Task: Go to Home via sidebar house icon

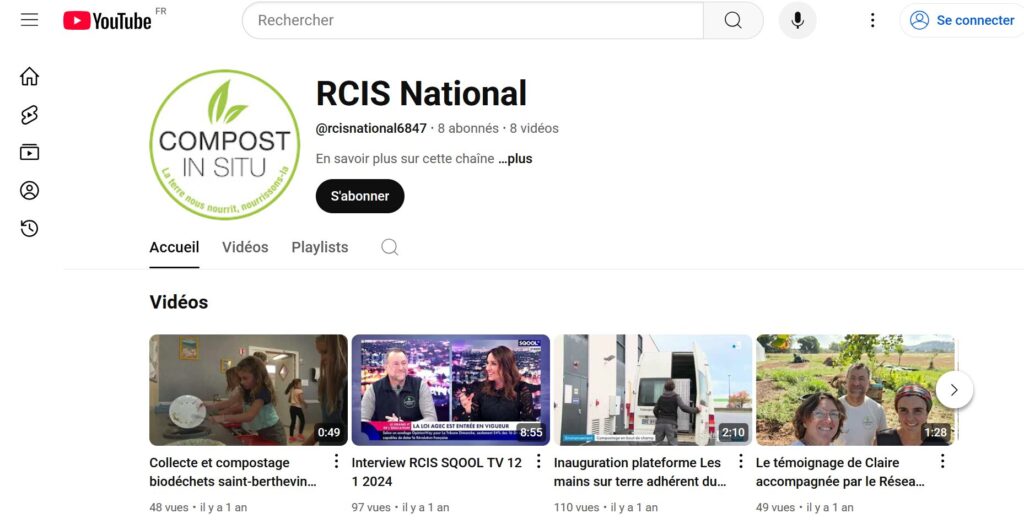Action: (29, 76)
